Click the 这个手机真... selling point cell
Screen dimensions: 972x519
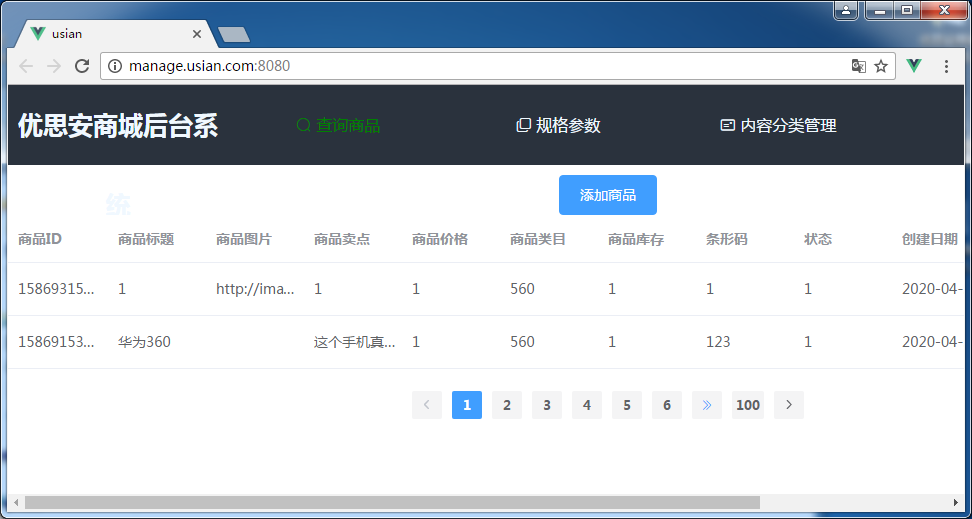click(x=355, y=342)
